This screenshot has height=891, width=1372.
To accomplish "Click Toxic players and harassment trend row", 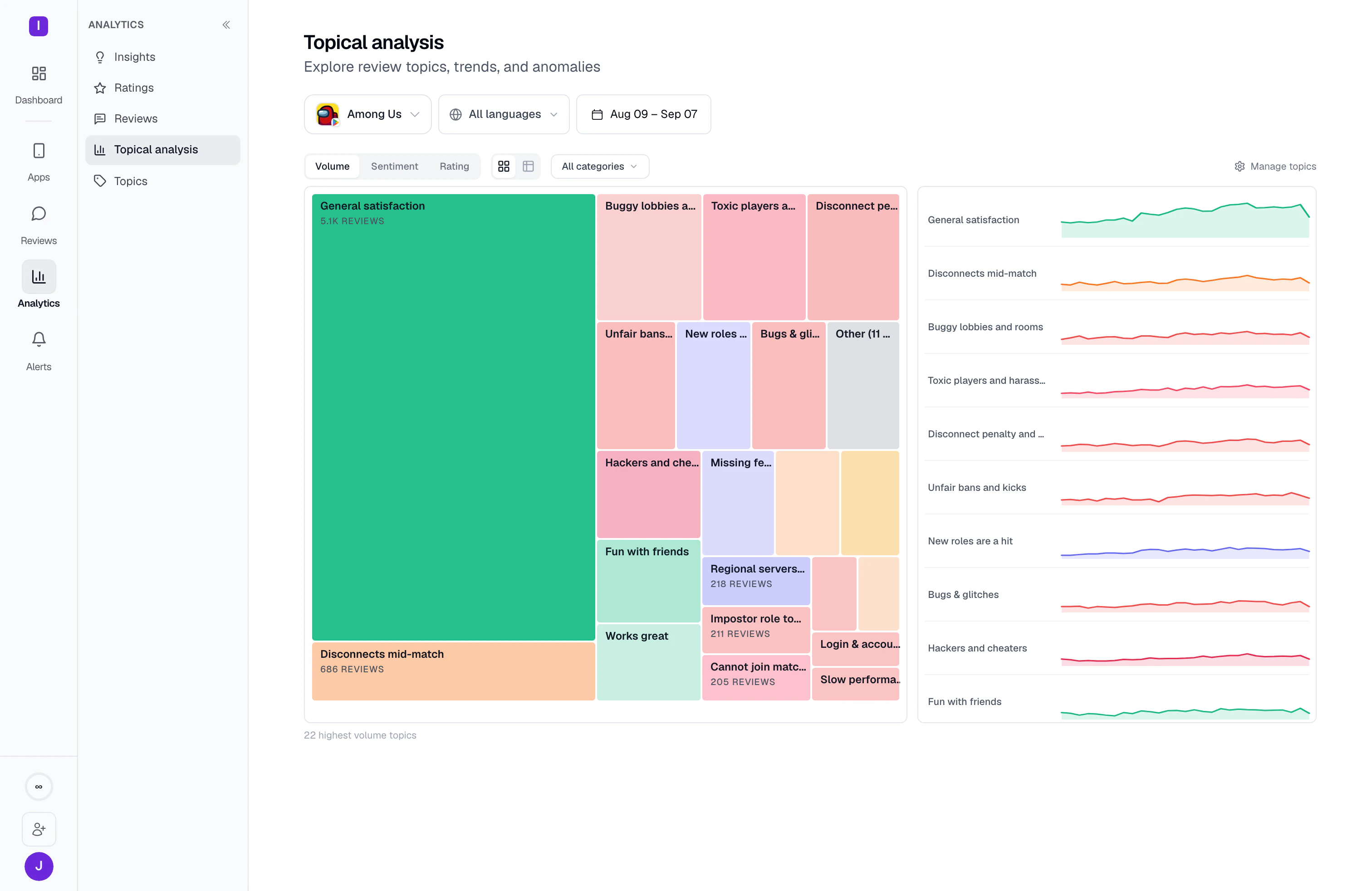I will point(1117,380).
